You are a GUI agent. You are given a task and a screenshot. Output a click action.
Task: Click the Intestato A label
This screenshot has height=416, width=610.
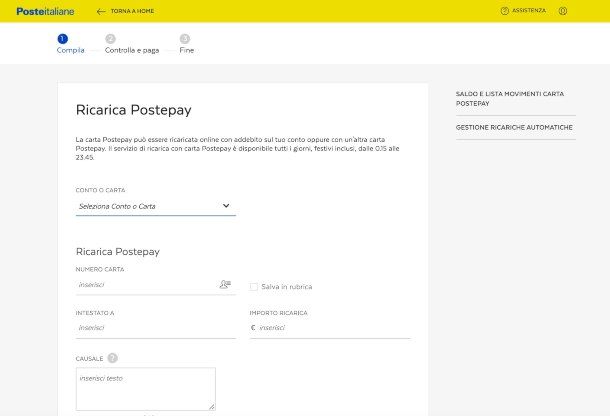95,313
